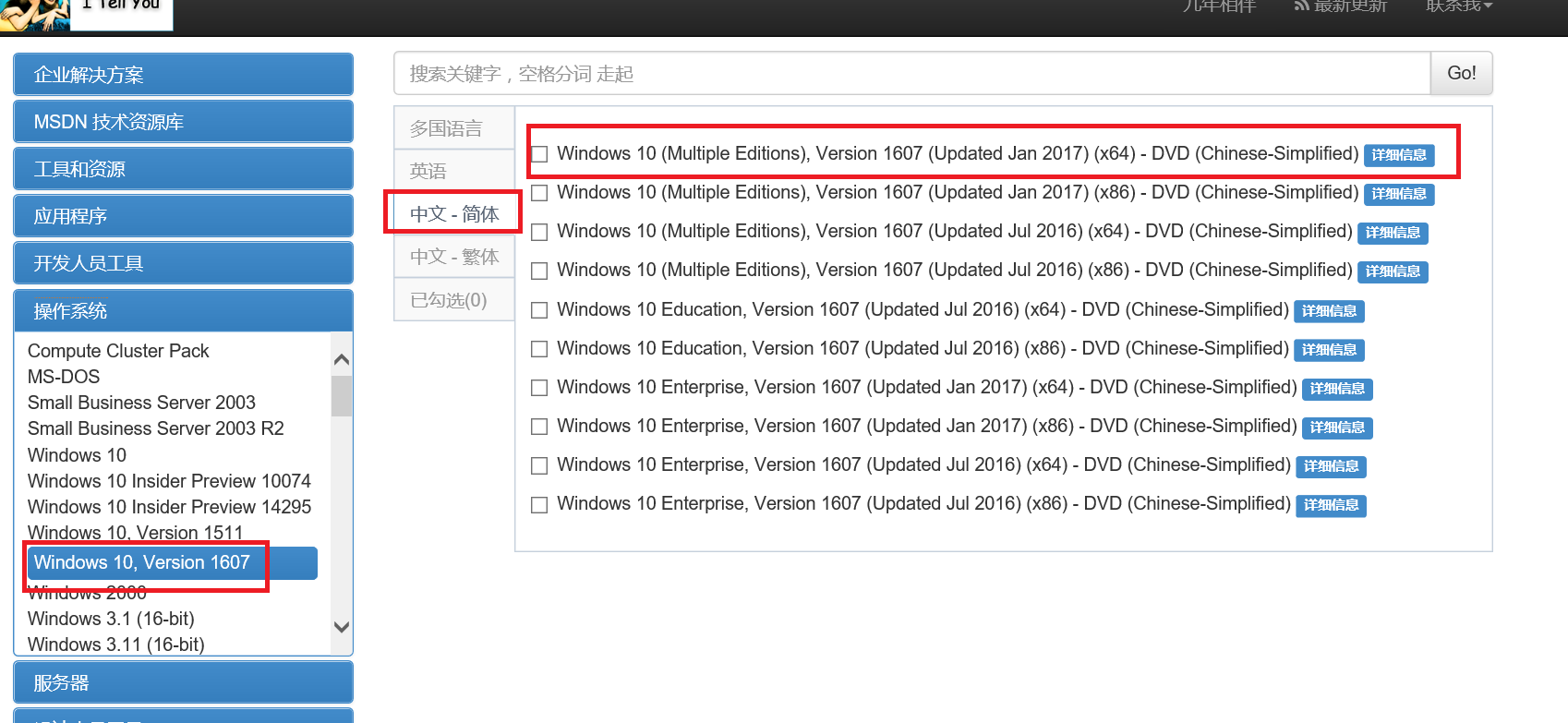The width and height of the screenshot is (1568, 723).
Task: Open the 联系我 dropdown menu
Action: pyautogui.click(x=1459, y=6)
